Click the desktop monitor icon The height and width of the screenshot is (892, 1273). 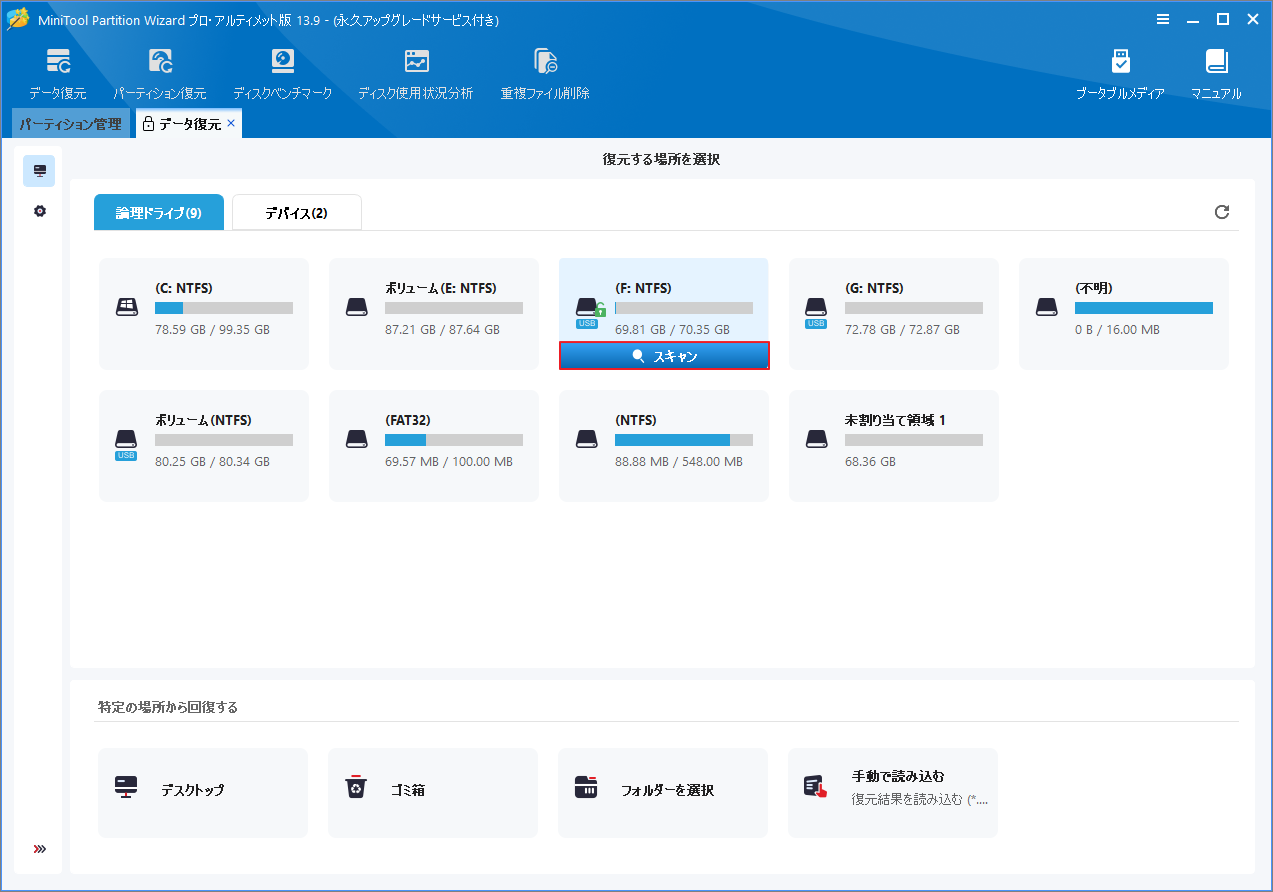[126, 788]
